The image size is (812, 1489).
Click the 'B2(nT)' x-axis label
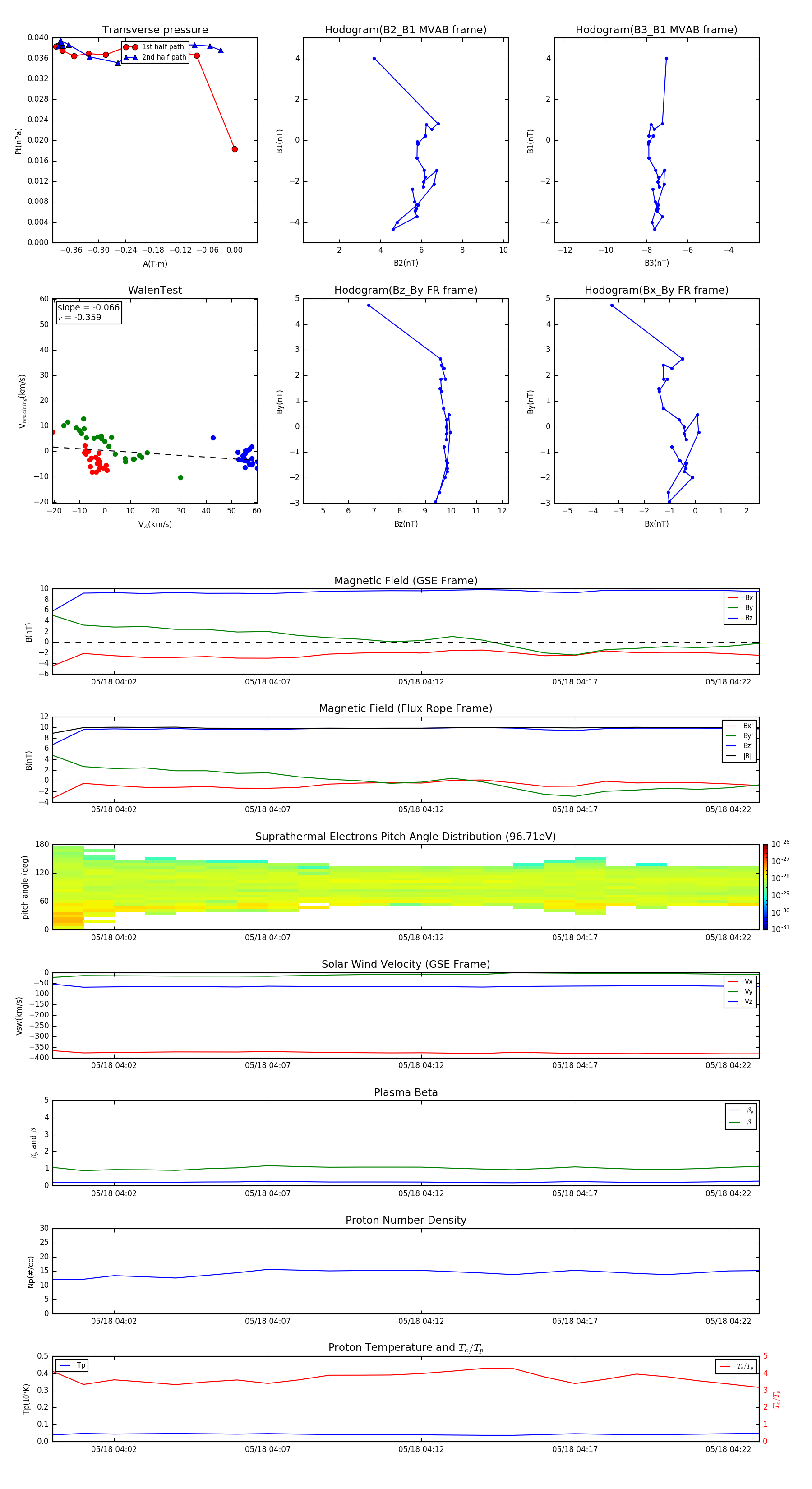406,264
